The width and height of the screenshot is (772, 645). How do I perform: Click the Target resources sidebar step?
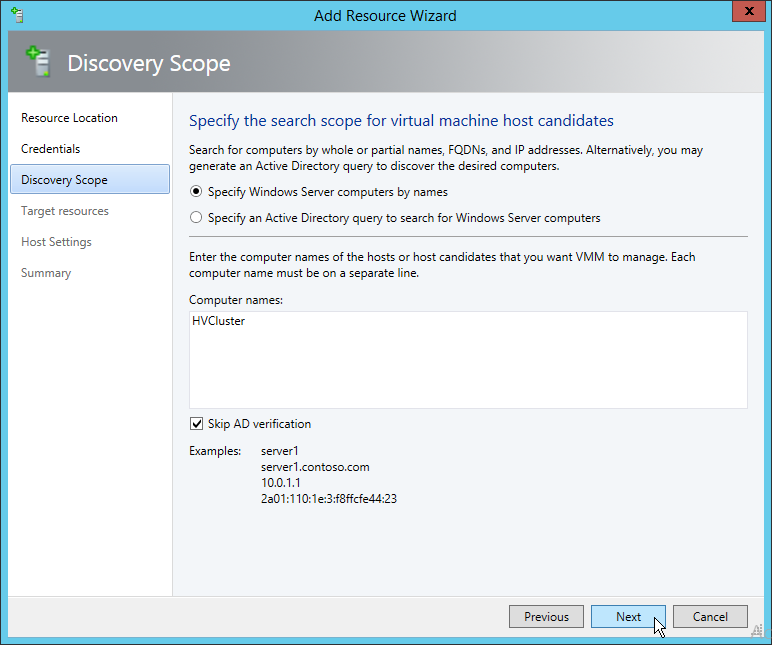pos(65,211)
